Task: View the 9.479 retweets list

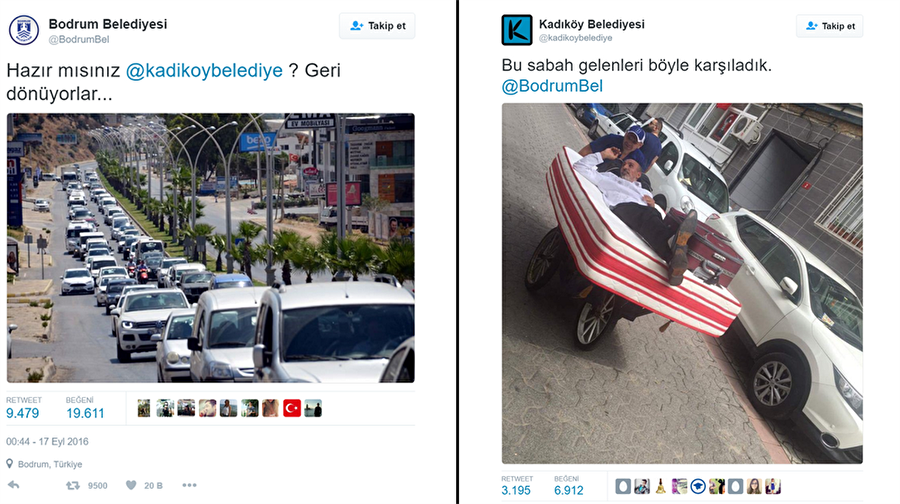Action: click(x=23, y=408)
